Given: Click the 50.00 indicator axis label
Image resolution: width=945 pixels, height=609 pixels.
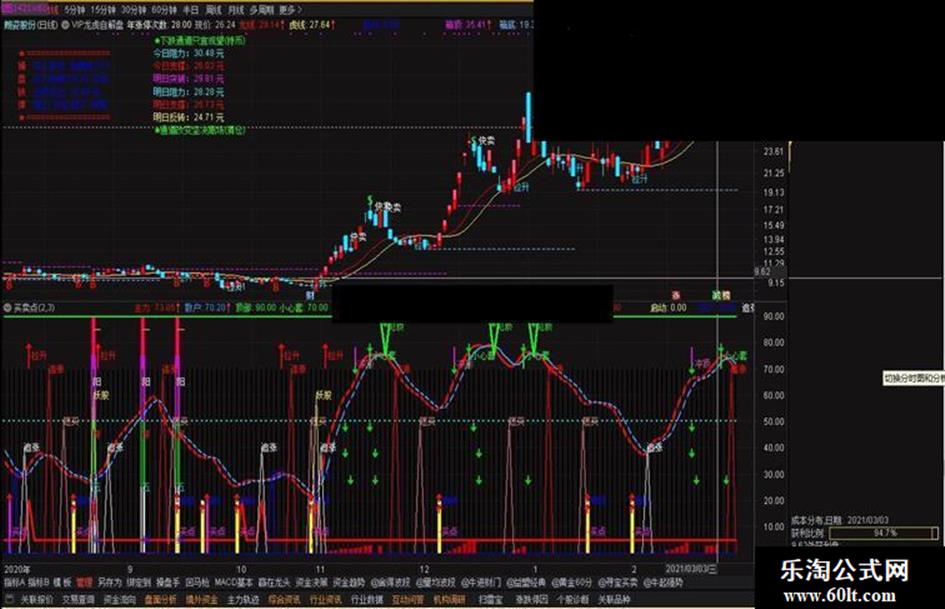Looking at the screenshot, I should (773, 421).
